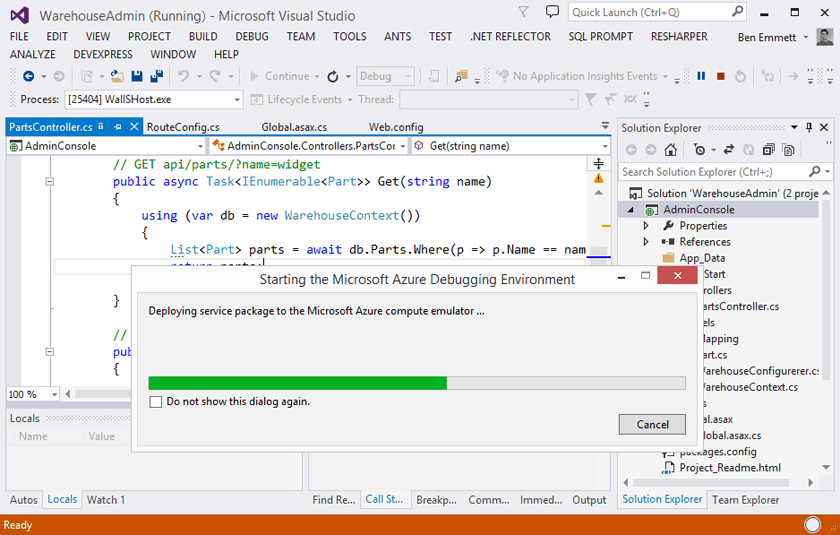This screenshot has width=840, height=535.
Task: Click the Search Solution Explorer field
Action: click(713, 172)
